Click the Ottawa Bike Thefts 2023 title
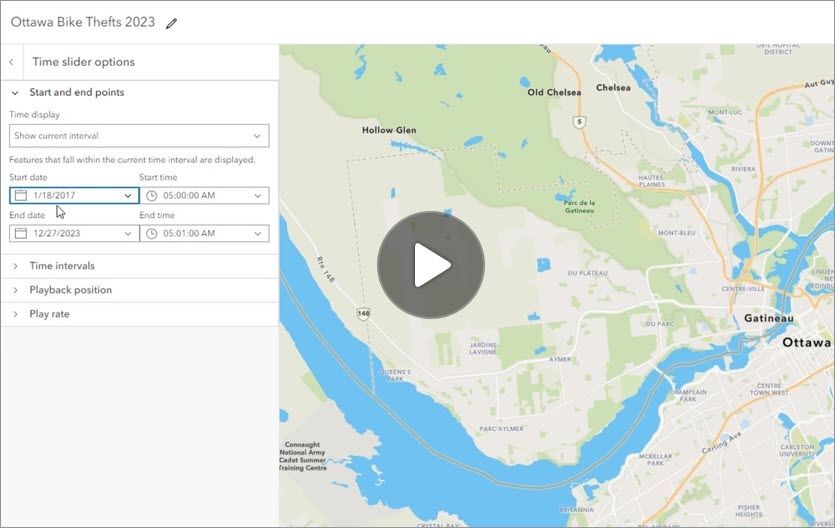 pyautogui.click(x=83, y=22)
